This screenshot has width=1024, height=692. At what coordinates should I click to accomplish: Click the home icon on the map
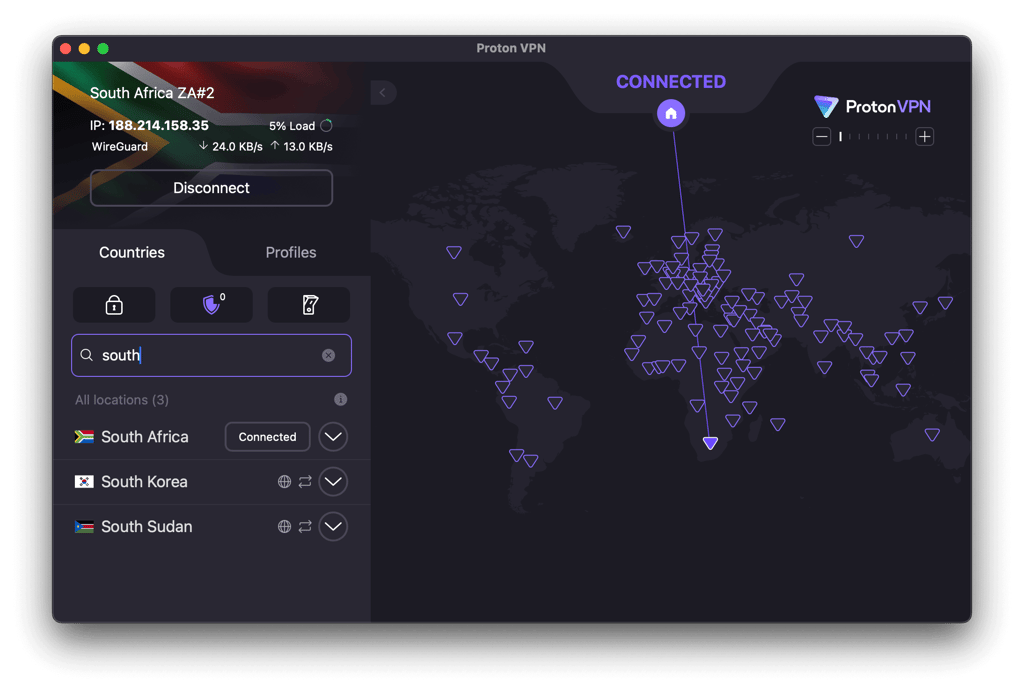tap(671, 114)
